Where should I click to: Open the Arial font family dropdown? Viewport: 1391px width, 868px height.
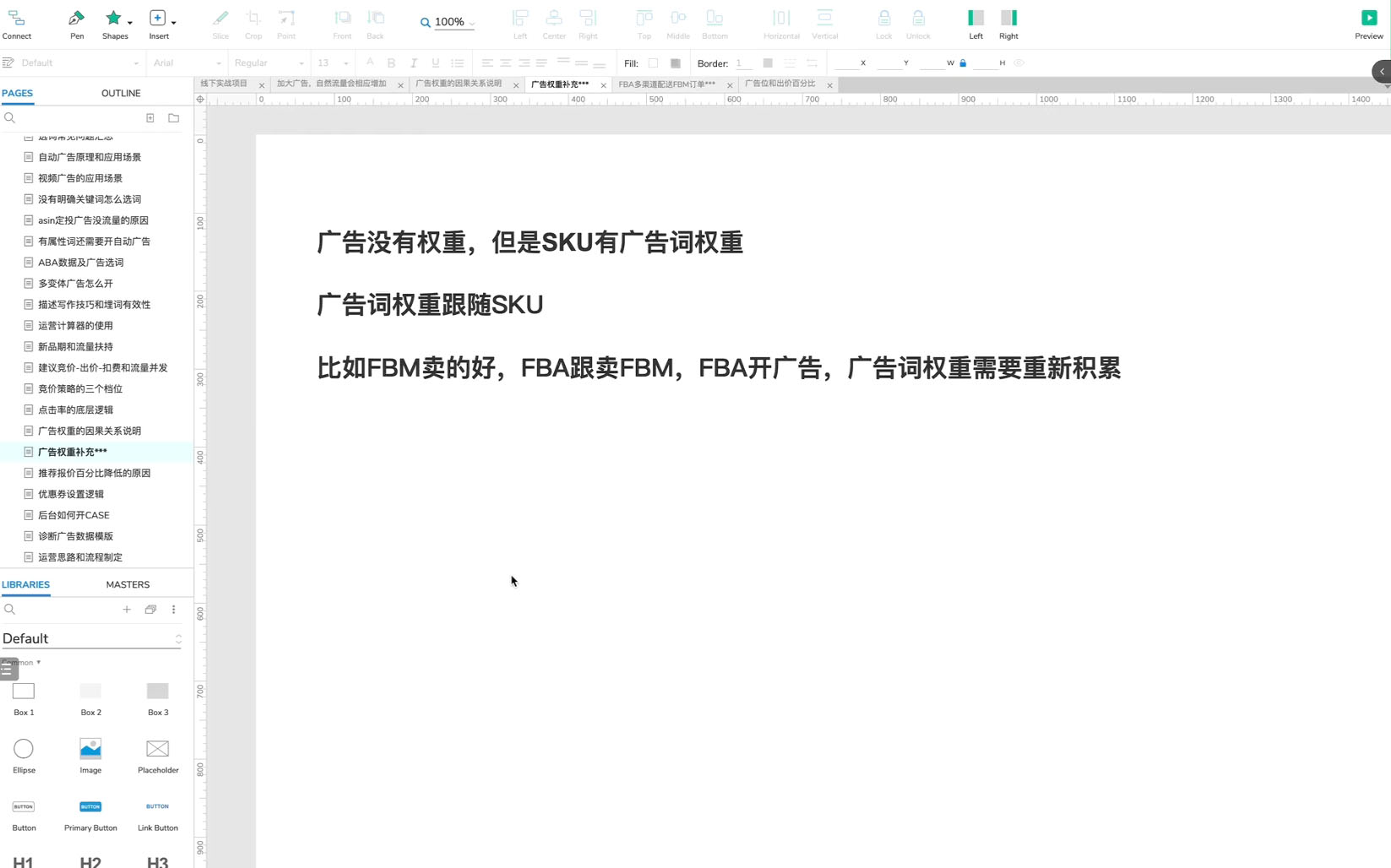coord(186,62)
